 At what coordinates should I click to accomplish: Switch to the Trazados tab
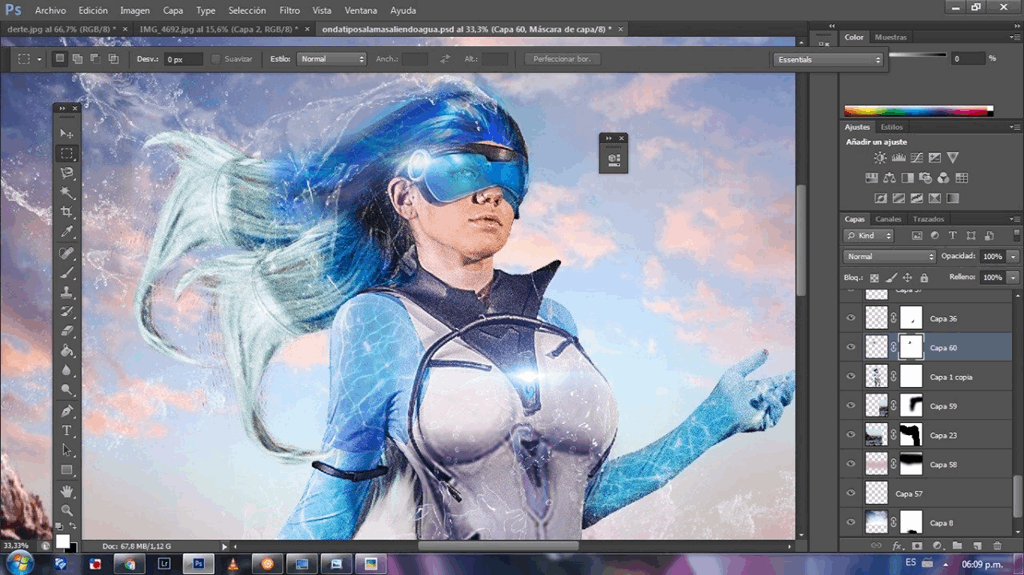point(928,219)
